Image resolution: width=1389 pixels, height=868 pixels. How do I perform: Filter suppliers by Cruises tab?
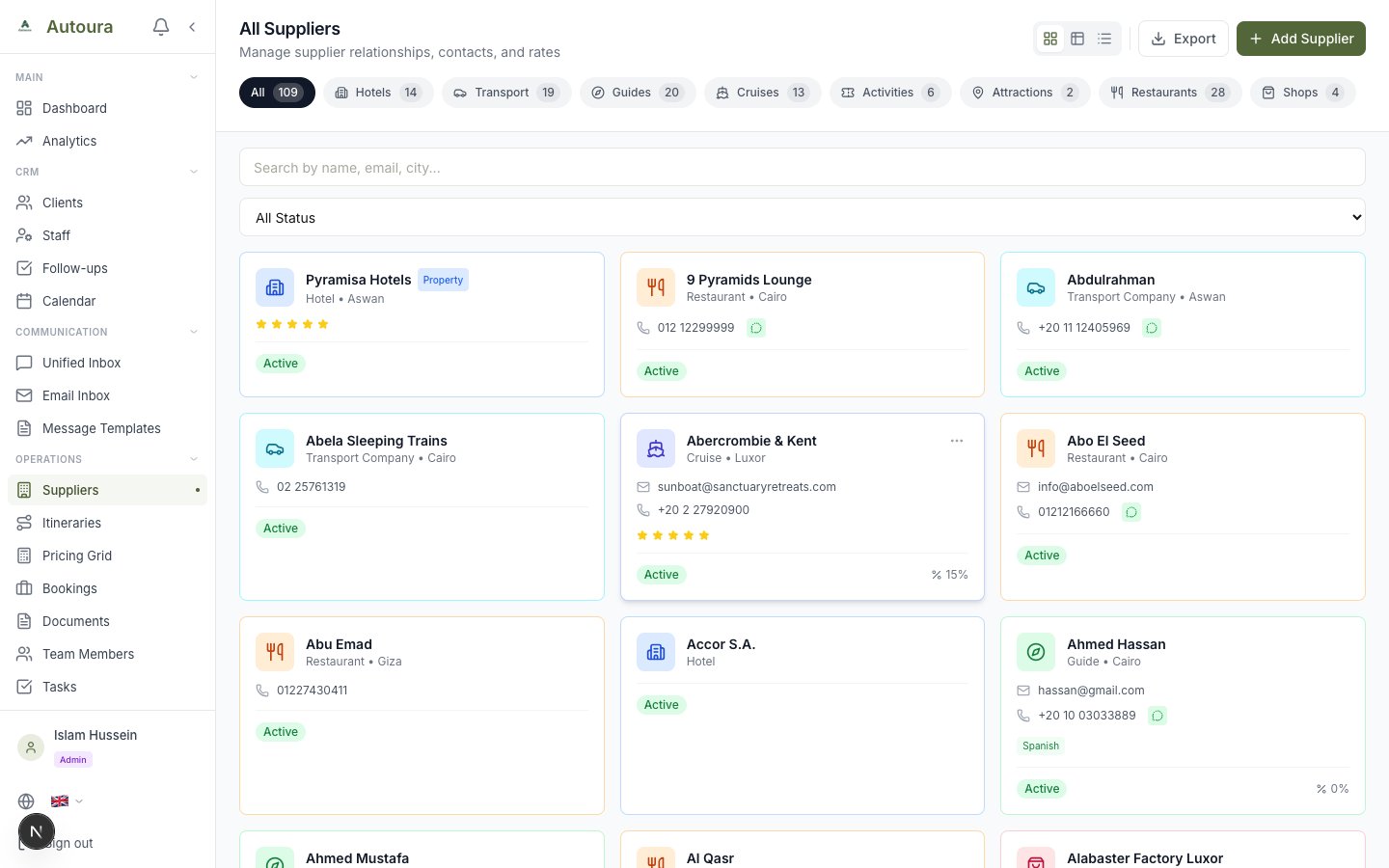point(763,93)
